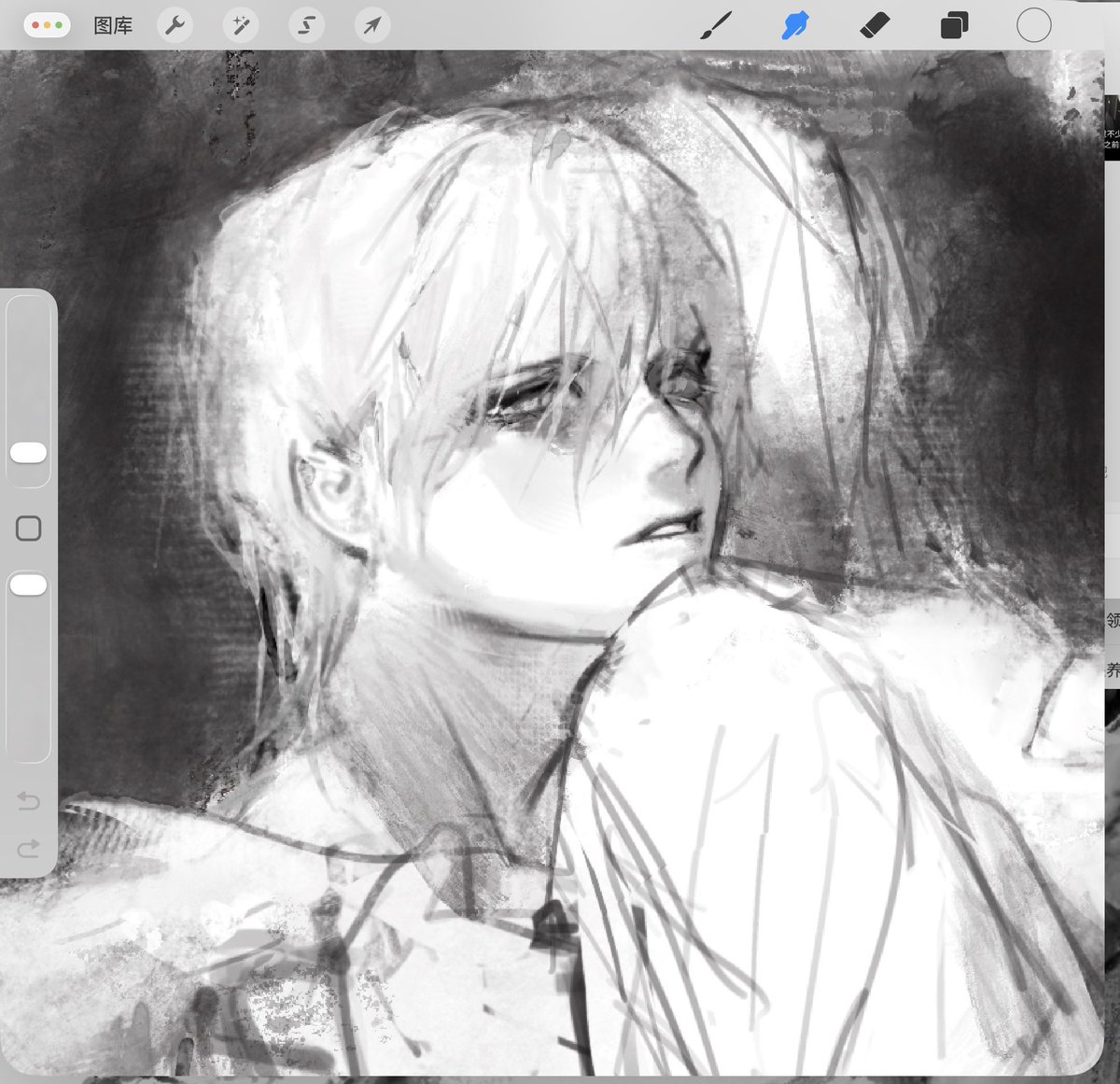Select the Paint brush tool

click(716, 25)
